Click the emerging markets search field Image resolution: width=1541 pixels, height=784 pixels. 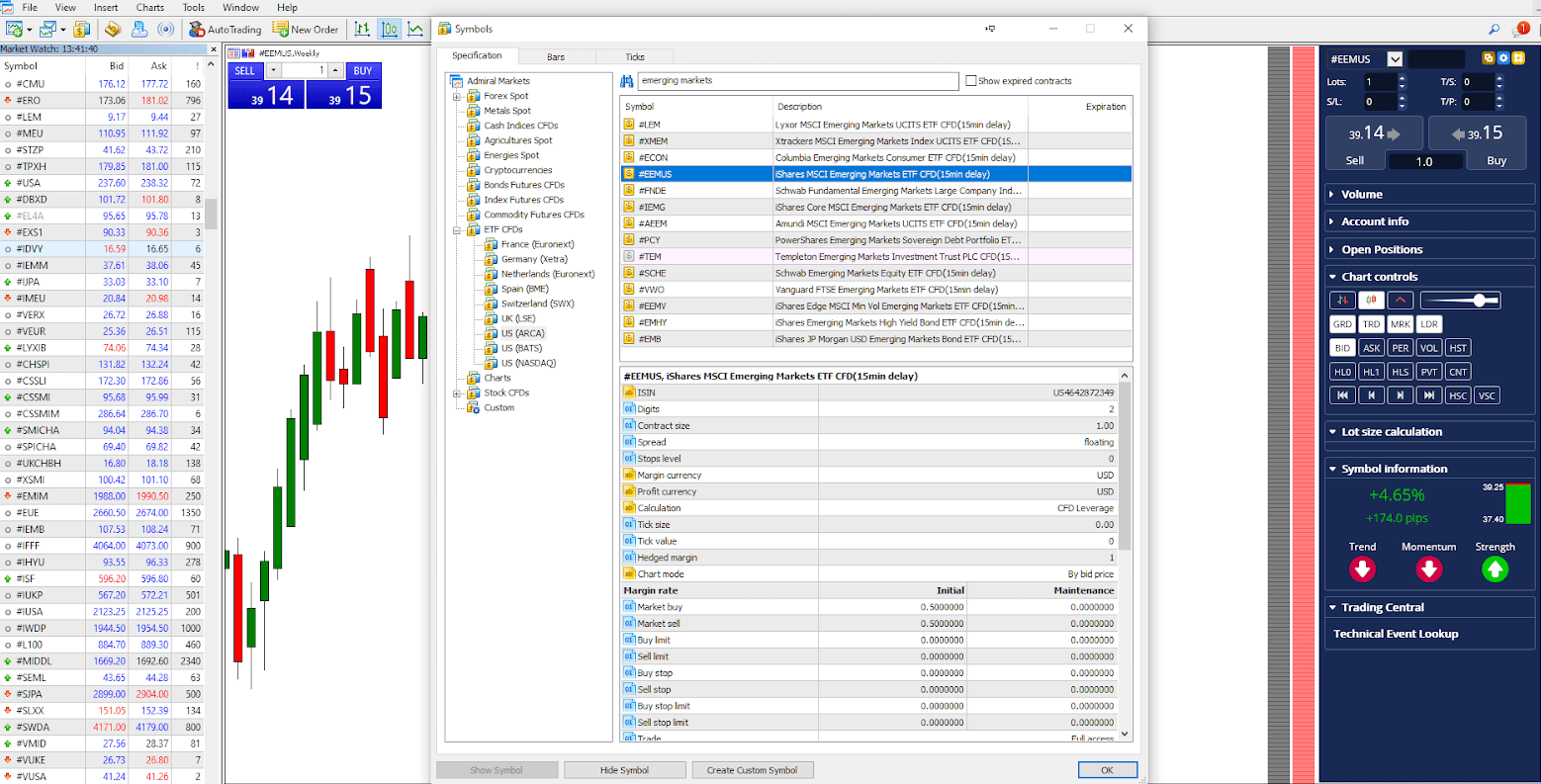[x=798, y=81]
